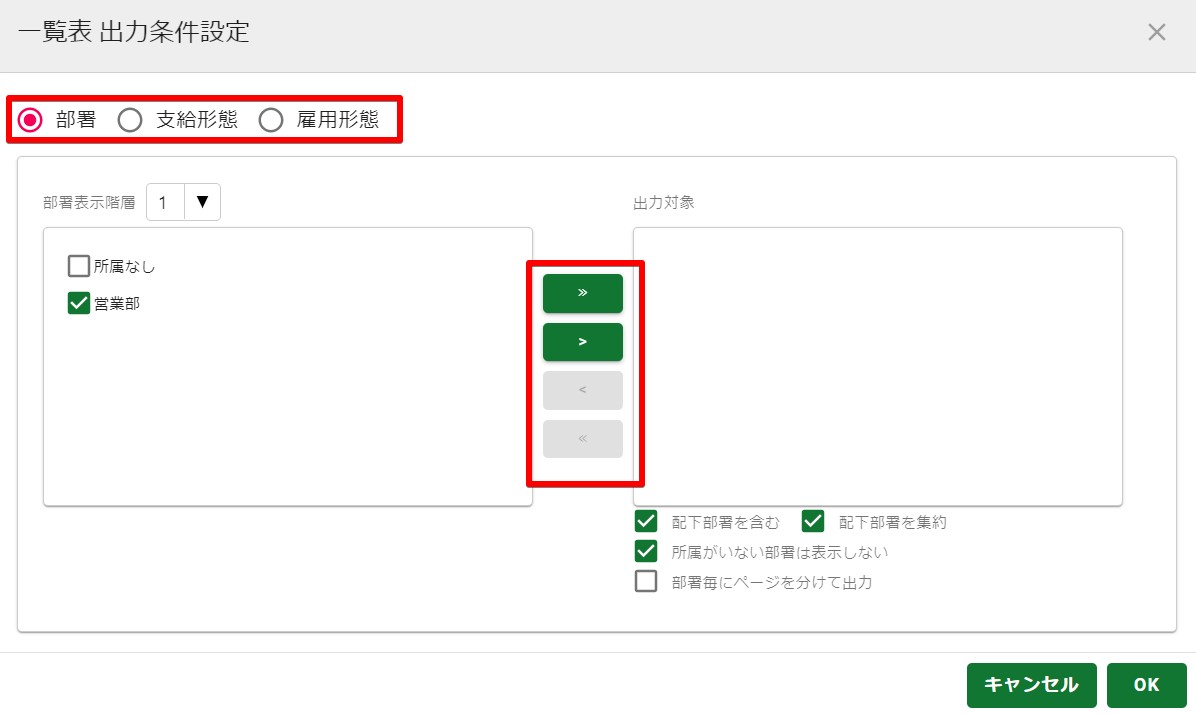Toggle 所属がいない部署は表示しない checkbox
Image resolution: width=1196 pixels, height=714 pixels.
click(x=646, y=551)
